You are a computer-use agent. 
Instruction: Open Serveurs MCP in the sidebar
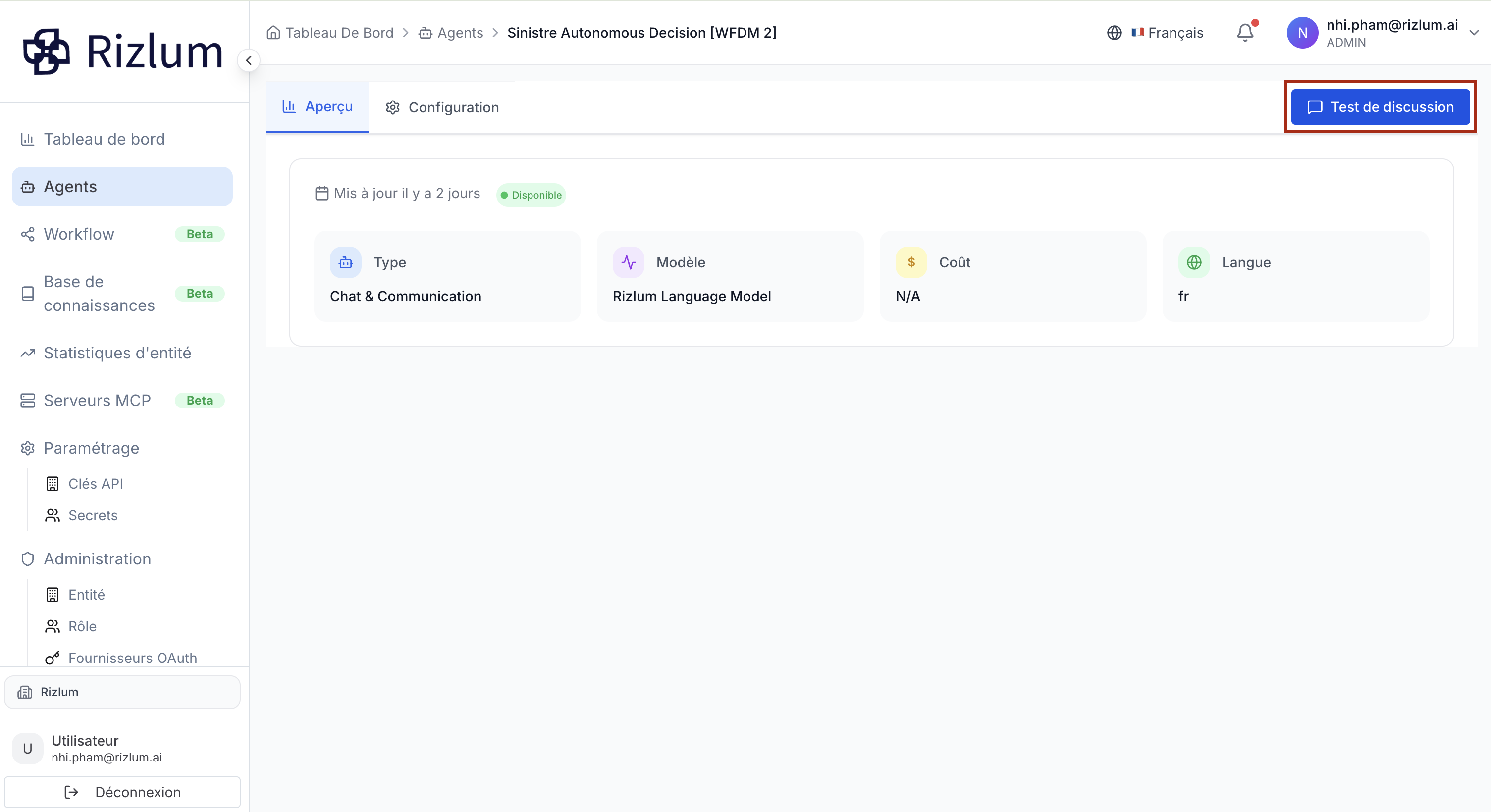122,400
